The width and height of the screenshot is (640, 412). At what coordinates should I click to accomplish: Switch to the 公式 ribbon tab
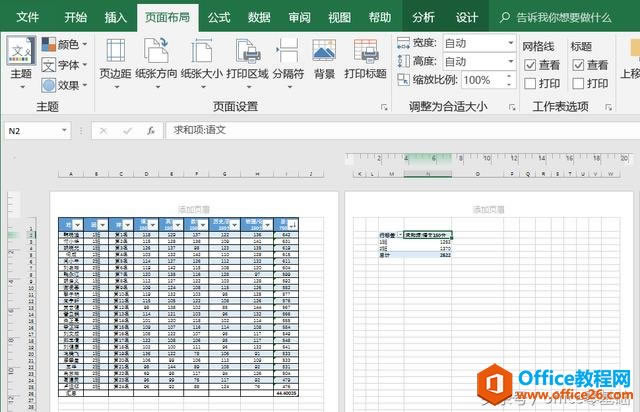tap(219, 17)
